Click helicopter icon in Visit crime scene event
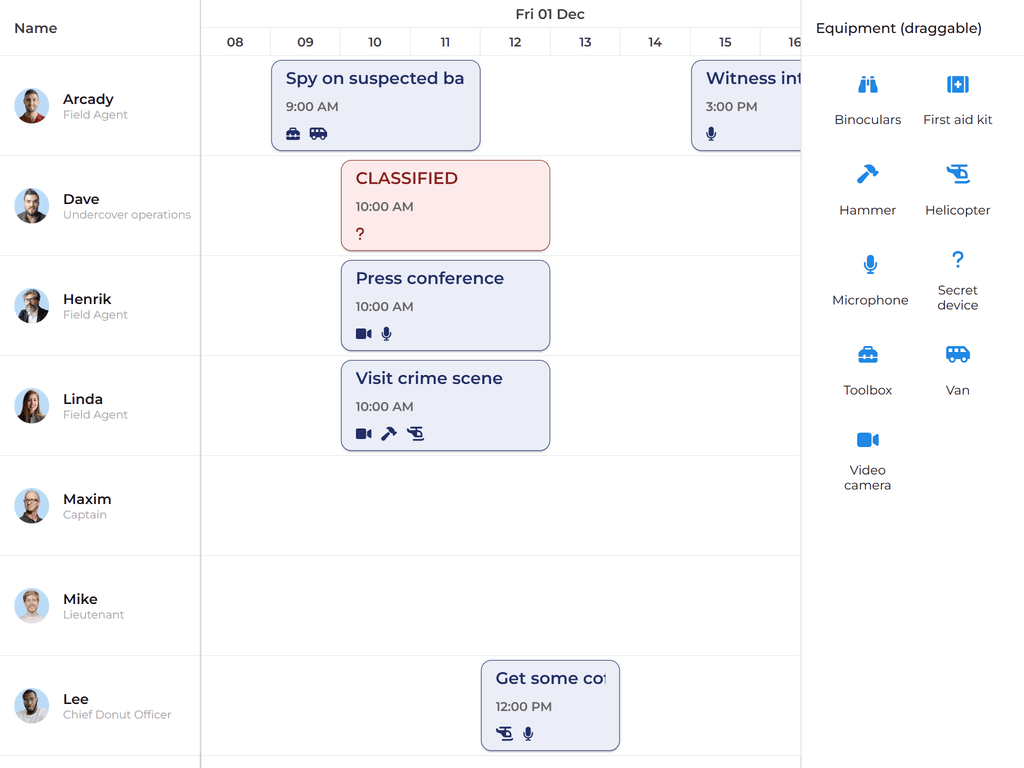 (415, 434)
